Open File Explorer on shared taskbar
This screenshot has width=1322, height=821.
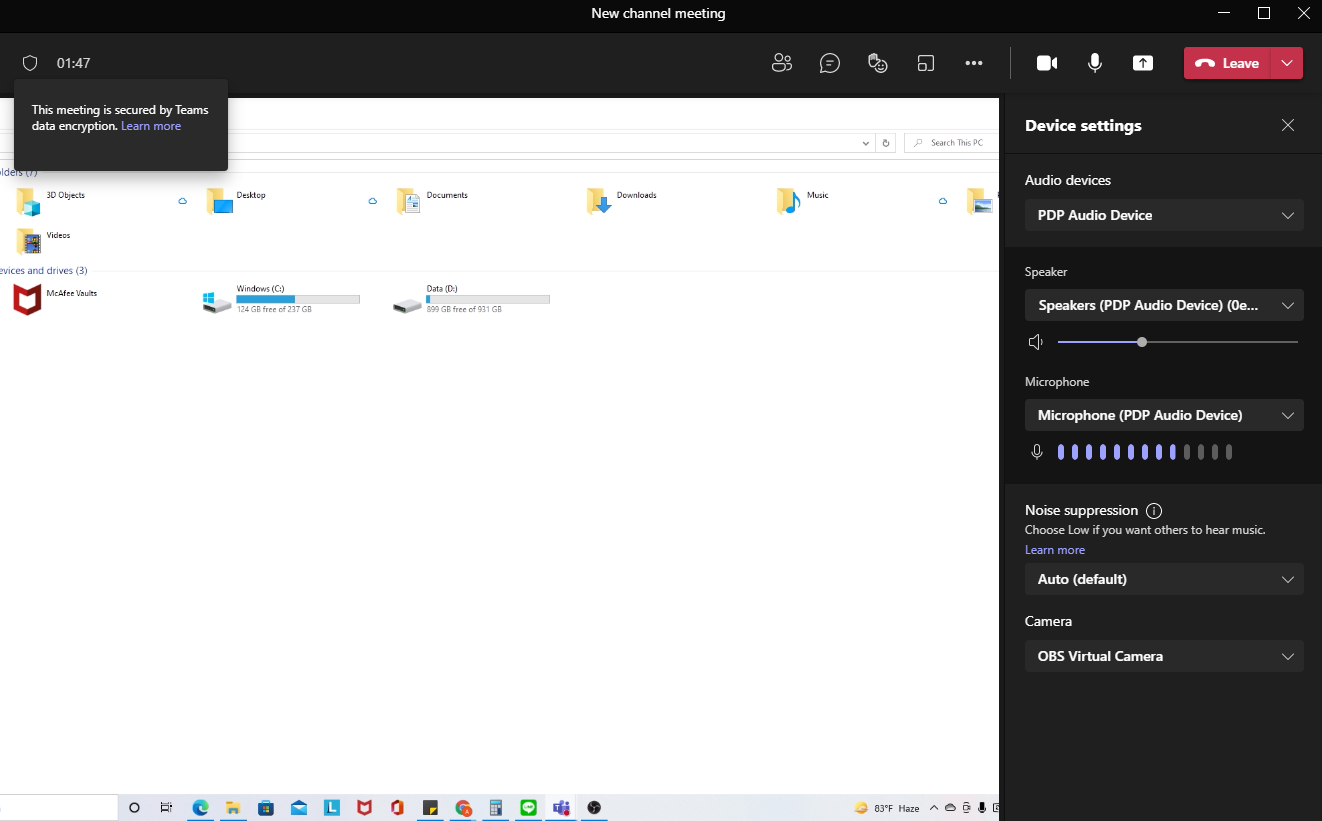click(x=232, y=808)
